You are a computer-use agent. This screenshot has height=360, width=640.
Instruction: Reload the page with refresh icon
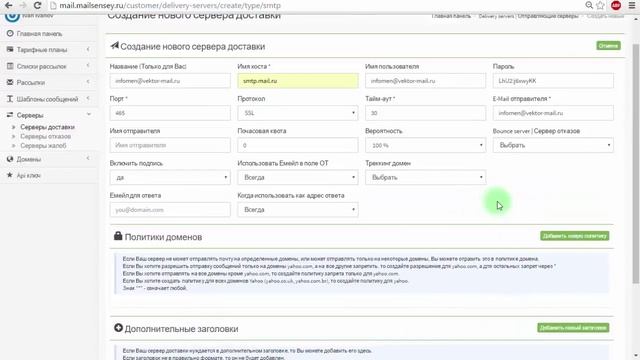37,5
